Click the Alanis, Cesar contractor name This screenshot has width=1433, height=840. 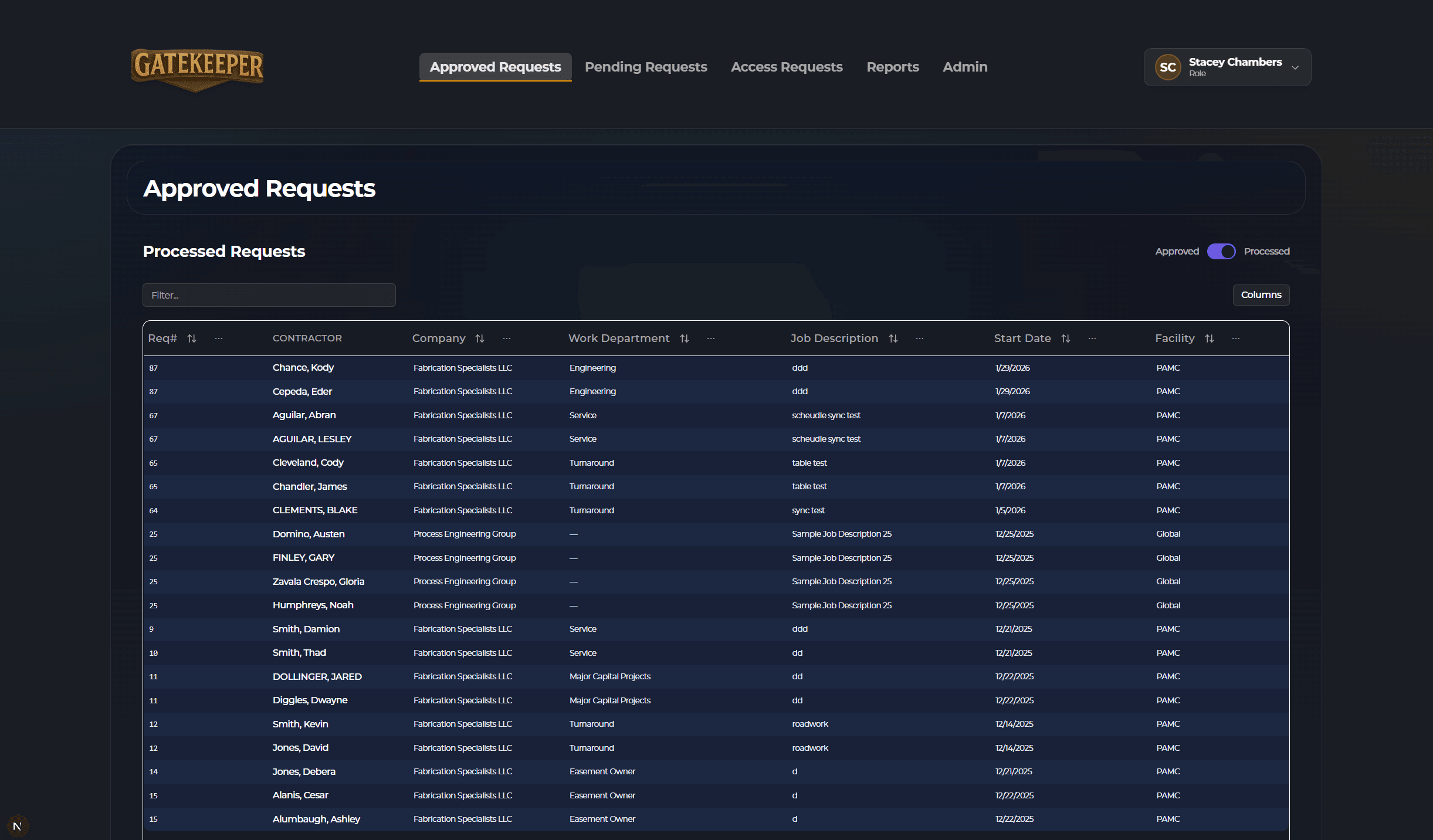coord(300,795)
